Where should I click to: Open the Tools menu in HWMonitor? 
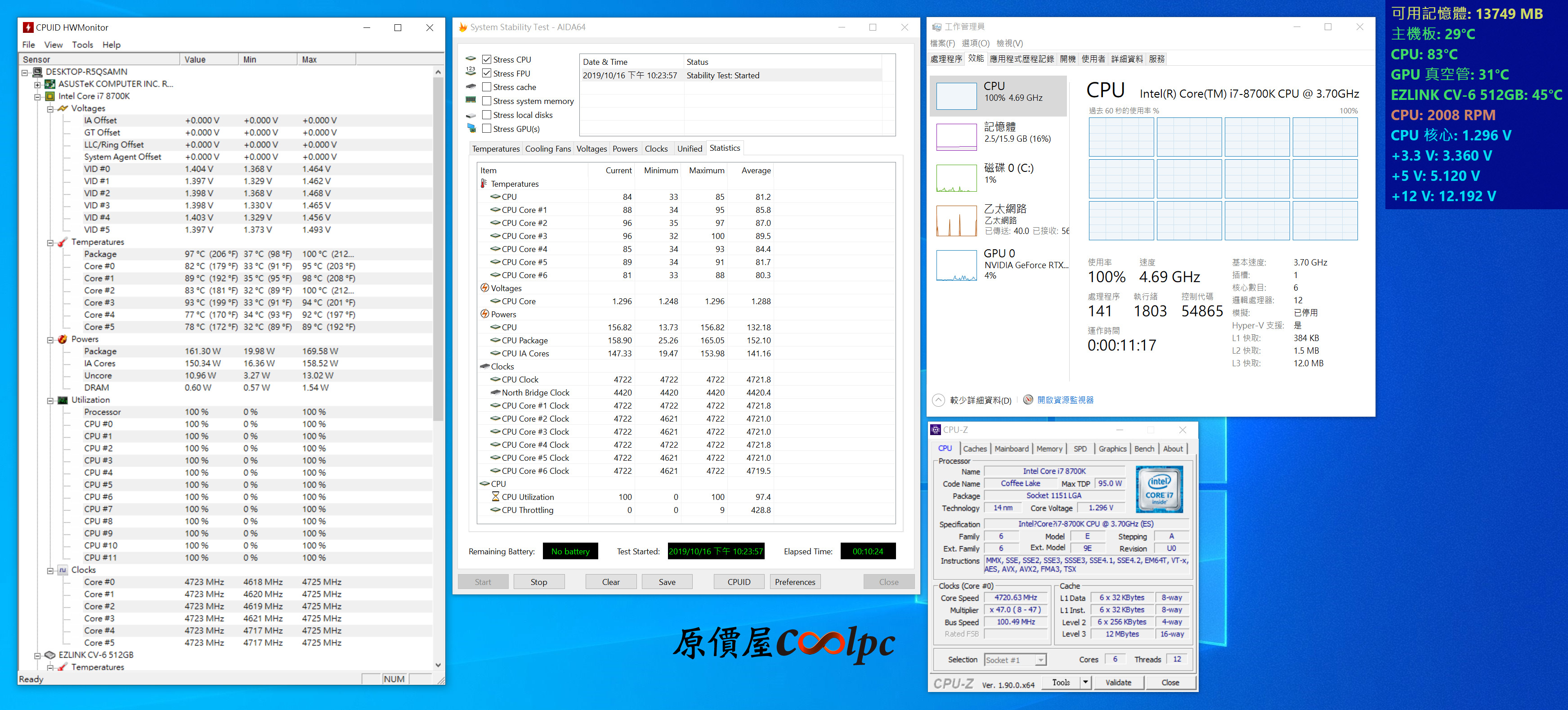[82, 45]
